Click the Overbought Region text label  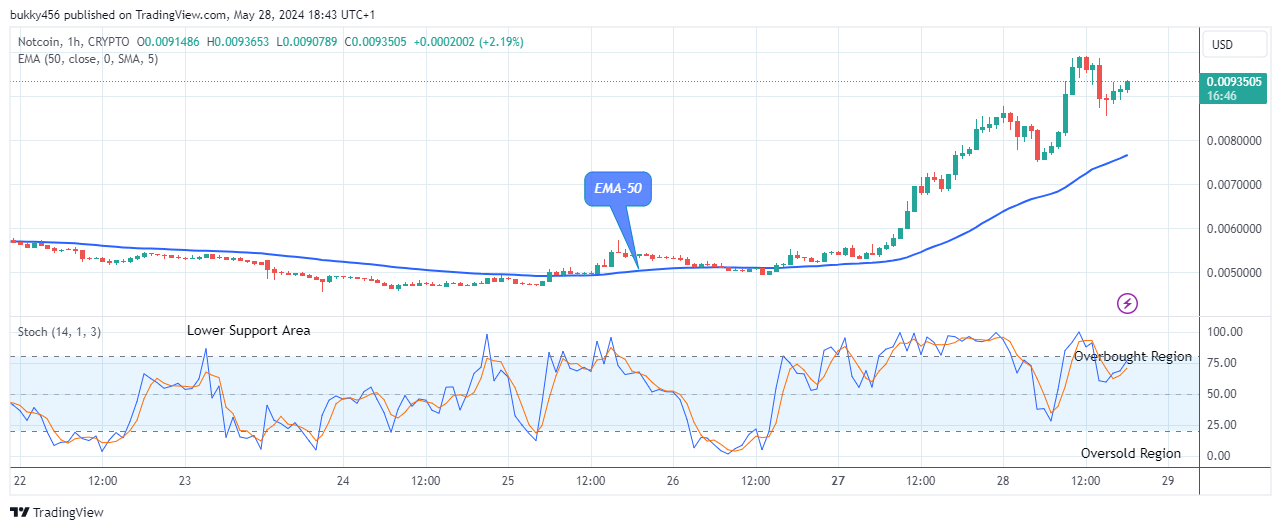[1133, 356]
